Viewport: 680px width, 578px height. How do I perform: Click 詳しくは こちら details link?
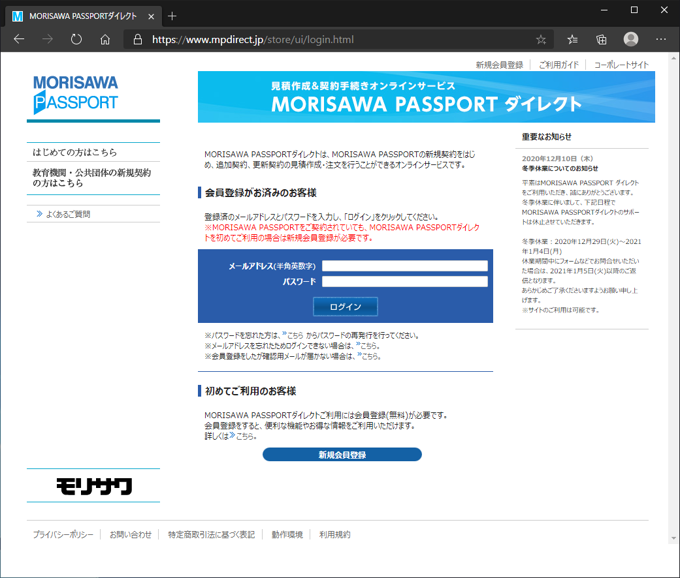(x=243, y=436)
